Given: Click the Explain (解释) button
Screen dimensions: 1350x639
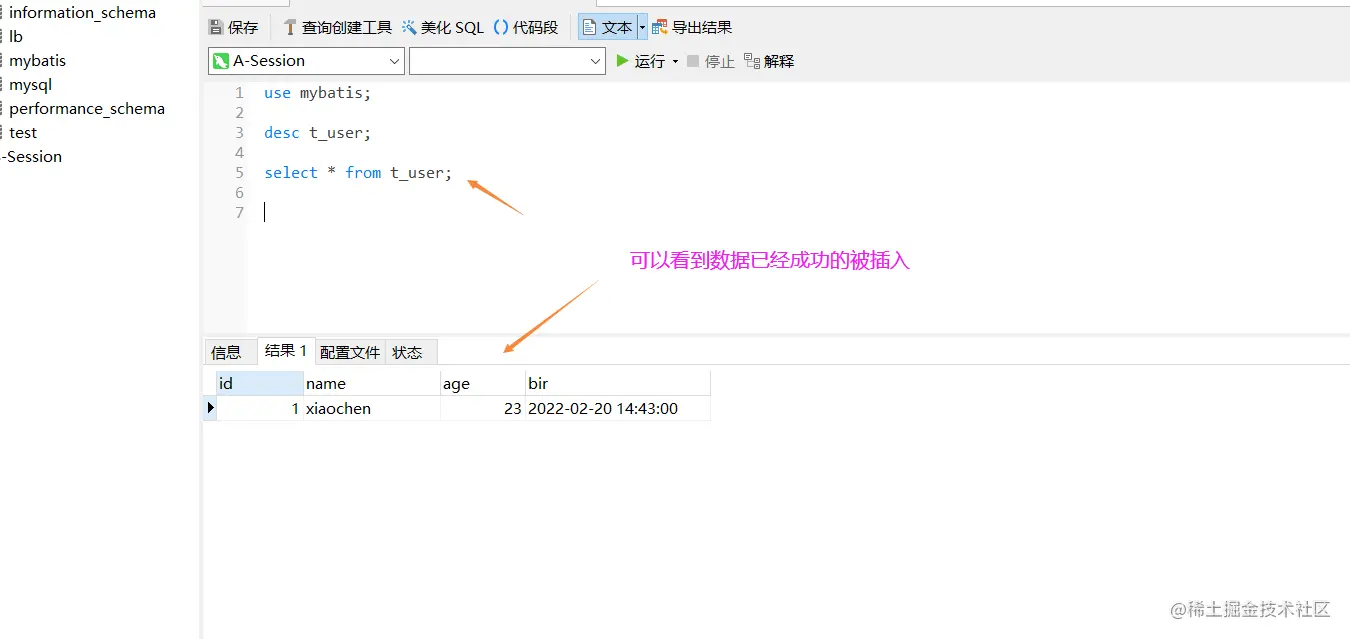Looking at the screenshot, I should tap(769, 61).
